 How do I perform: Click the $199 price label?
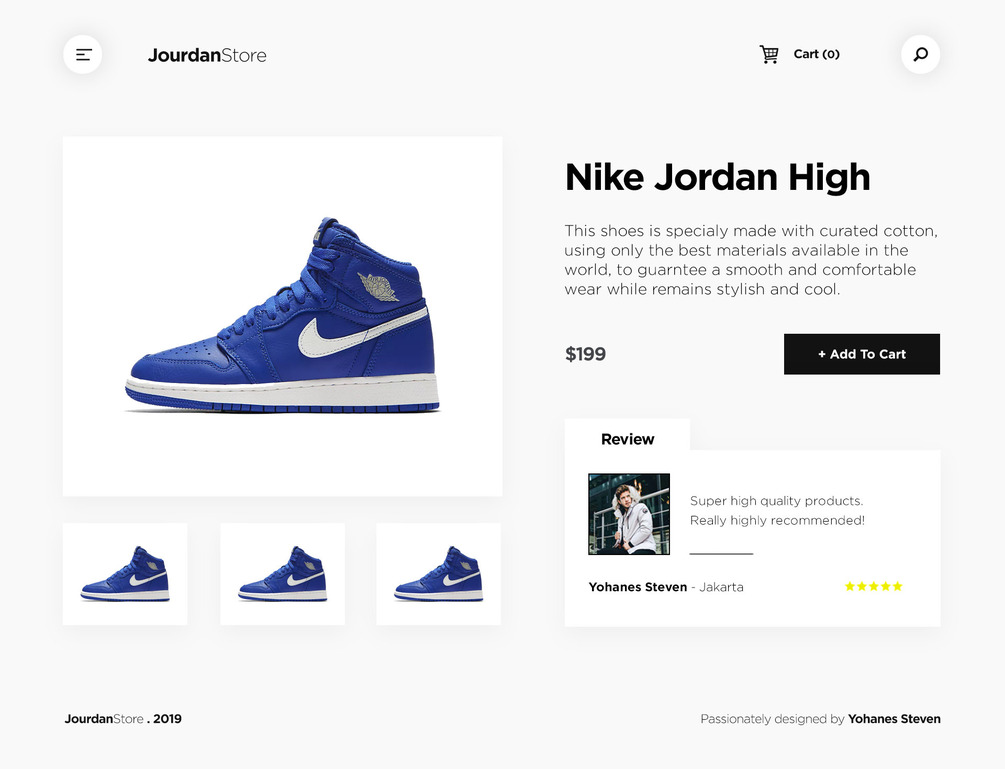pos(585,354)
